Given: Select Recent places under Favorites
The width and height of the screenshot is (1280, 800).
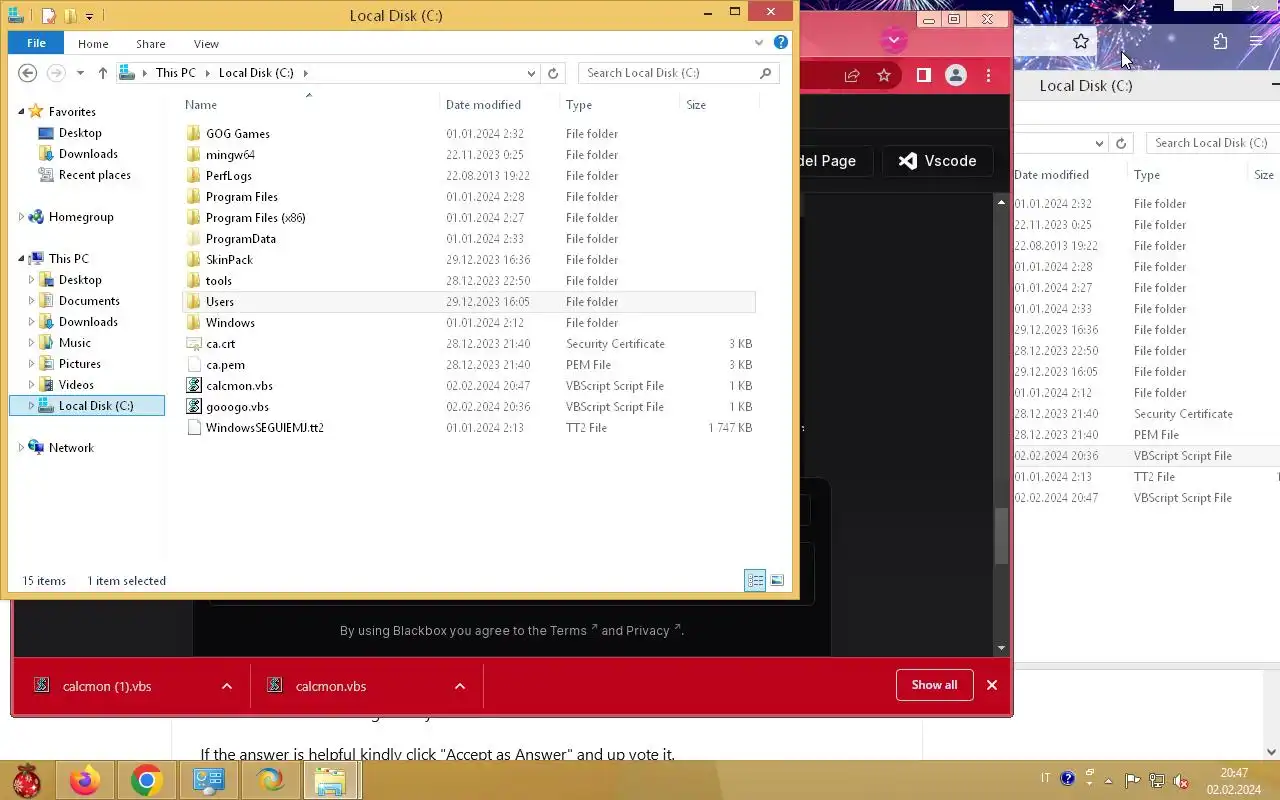Looking at the screenshot, I should point(94,175).
